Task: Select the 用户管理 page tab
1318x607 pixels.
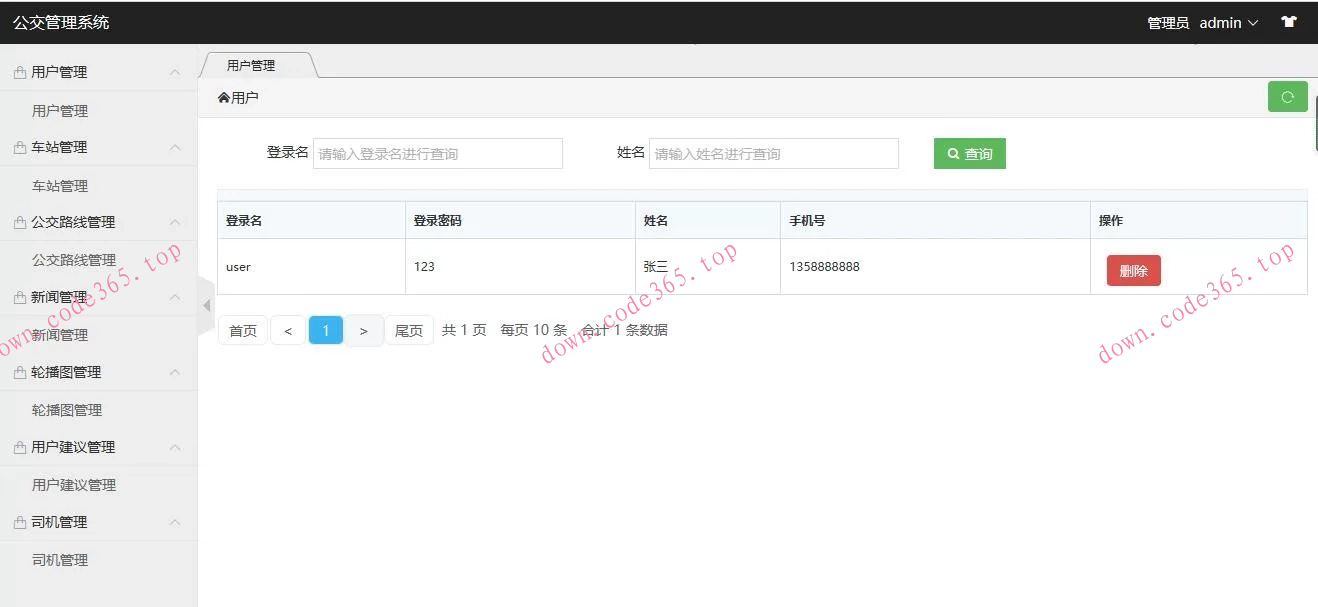Action: [251, 66]
